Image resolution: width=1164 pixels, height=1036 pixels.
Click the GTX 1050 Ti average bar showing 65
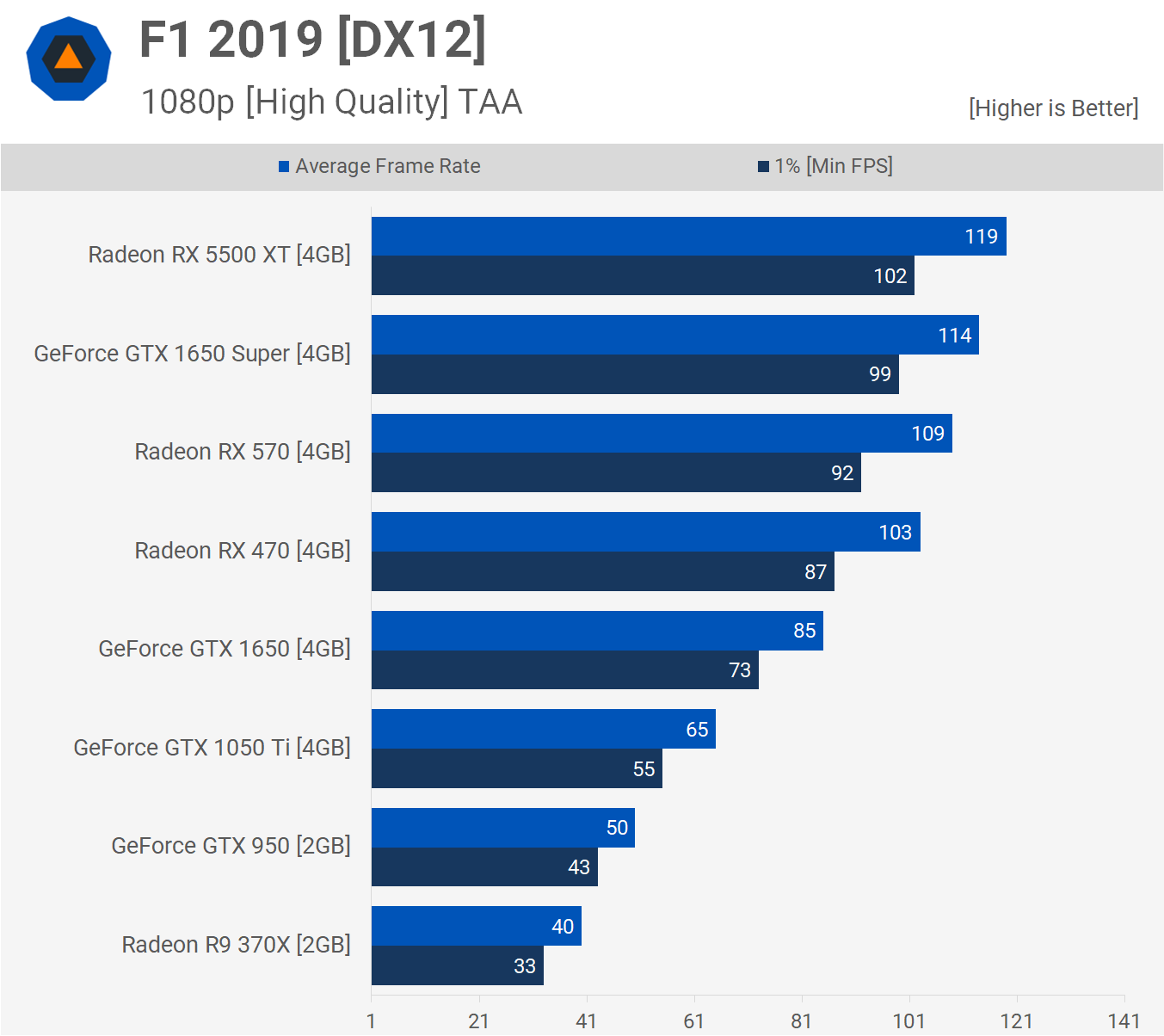544,729
